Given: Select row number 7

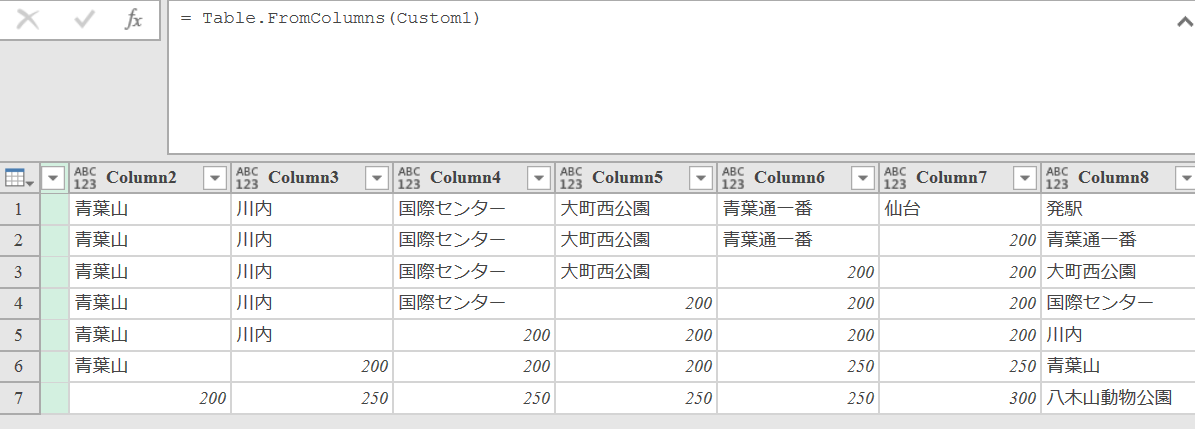Looking at the screenshot, I should point(20,399).
